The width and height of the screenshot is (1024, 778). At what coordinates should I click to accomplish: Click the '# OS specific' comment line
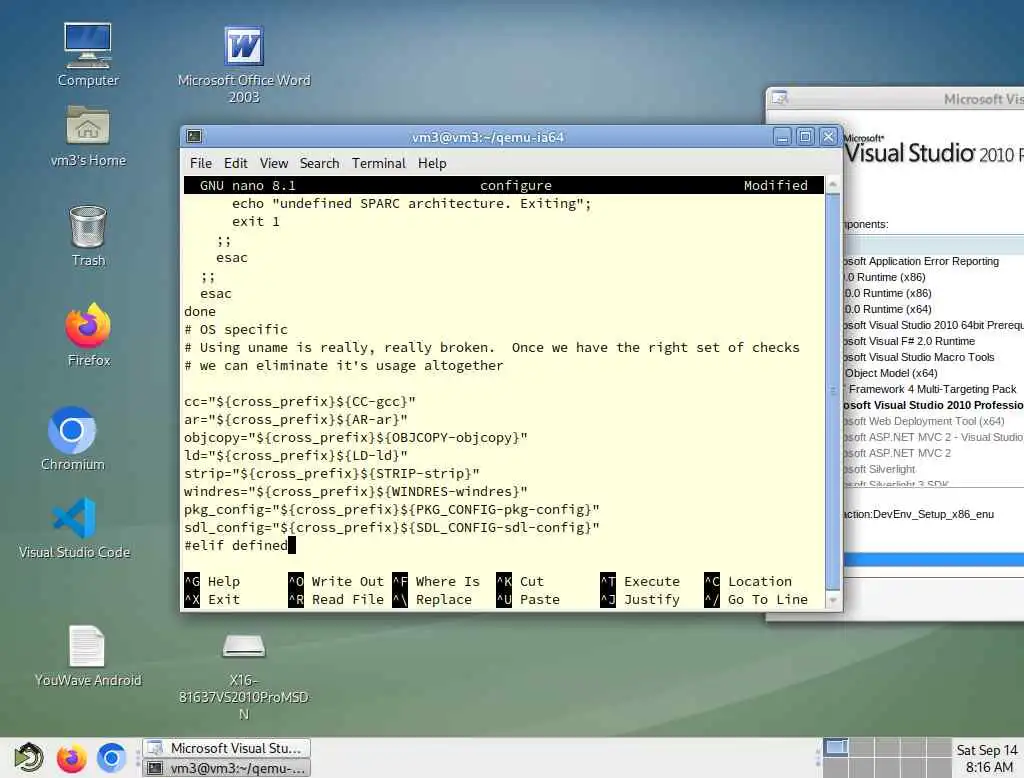(x=236, y=329)
